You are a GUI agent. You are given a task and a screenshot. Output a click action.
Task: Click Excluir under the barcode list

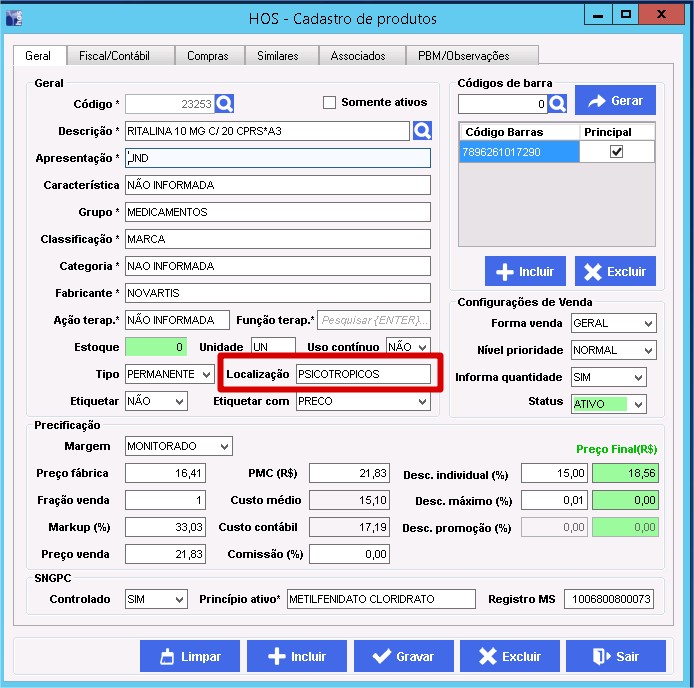(x=615, y=271)
